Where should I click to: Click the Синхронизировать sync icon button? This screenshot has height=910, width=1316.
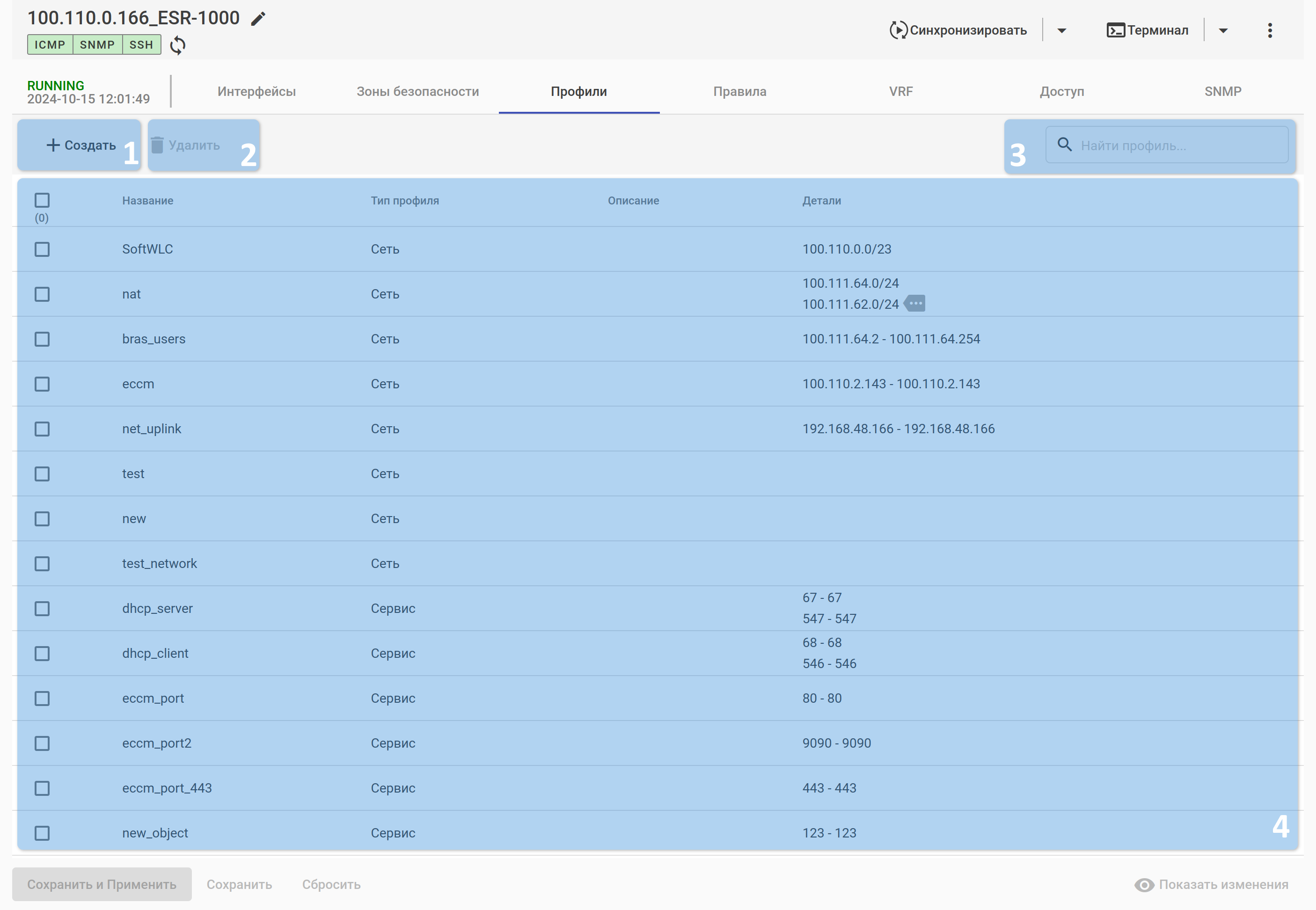(898, 30)
